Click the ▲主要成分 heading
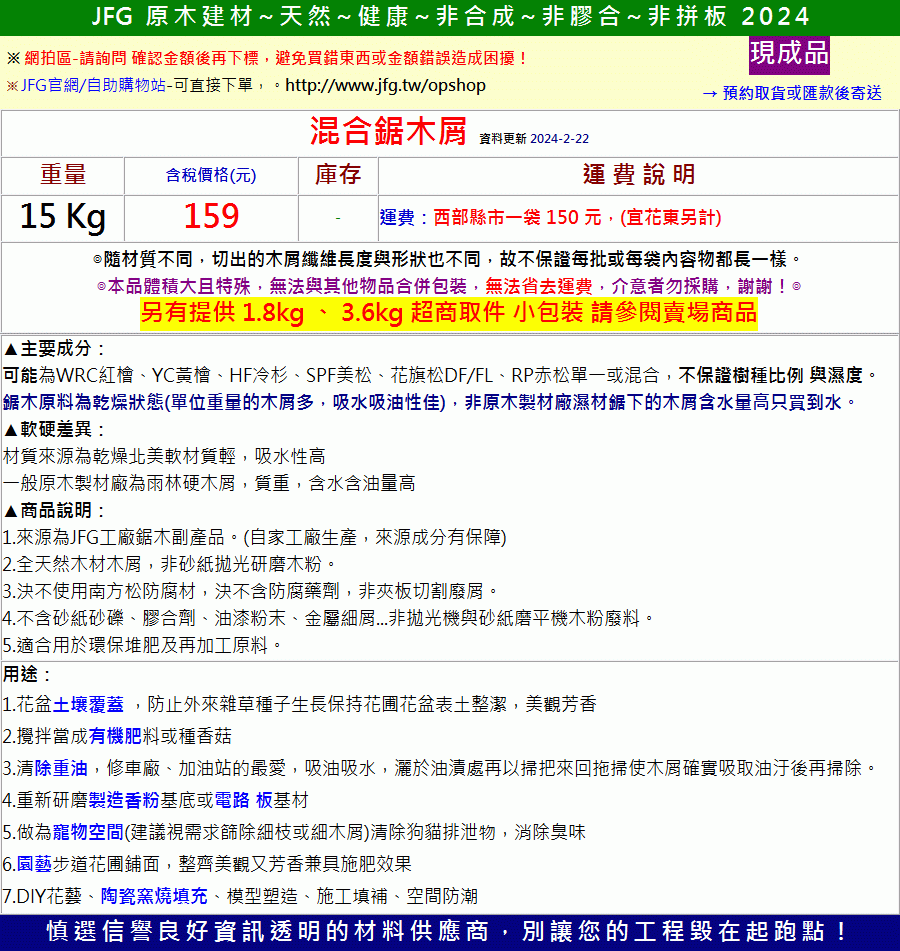This screenshot has height=951, width=900. pyautogui.click(x=54, y=349)
